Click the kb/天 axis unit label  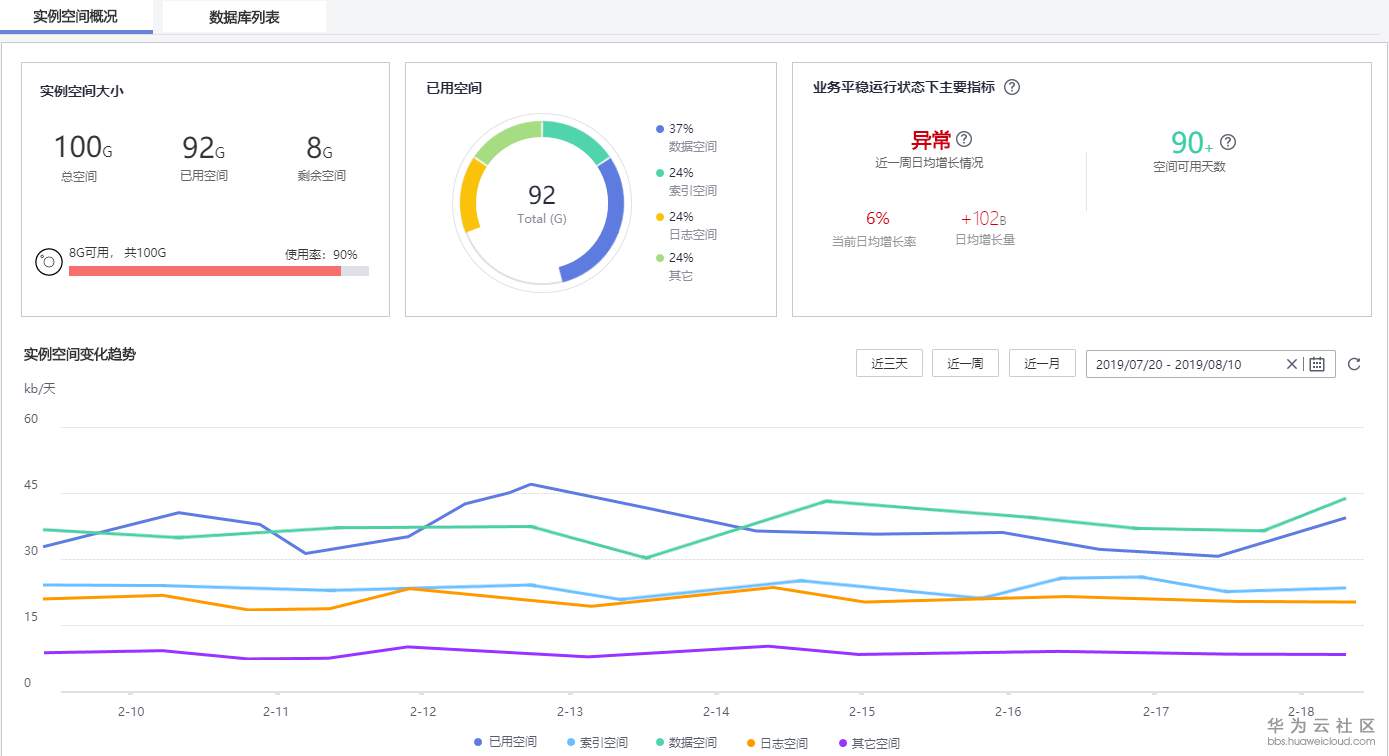coord(40,388)
